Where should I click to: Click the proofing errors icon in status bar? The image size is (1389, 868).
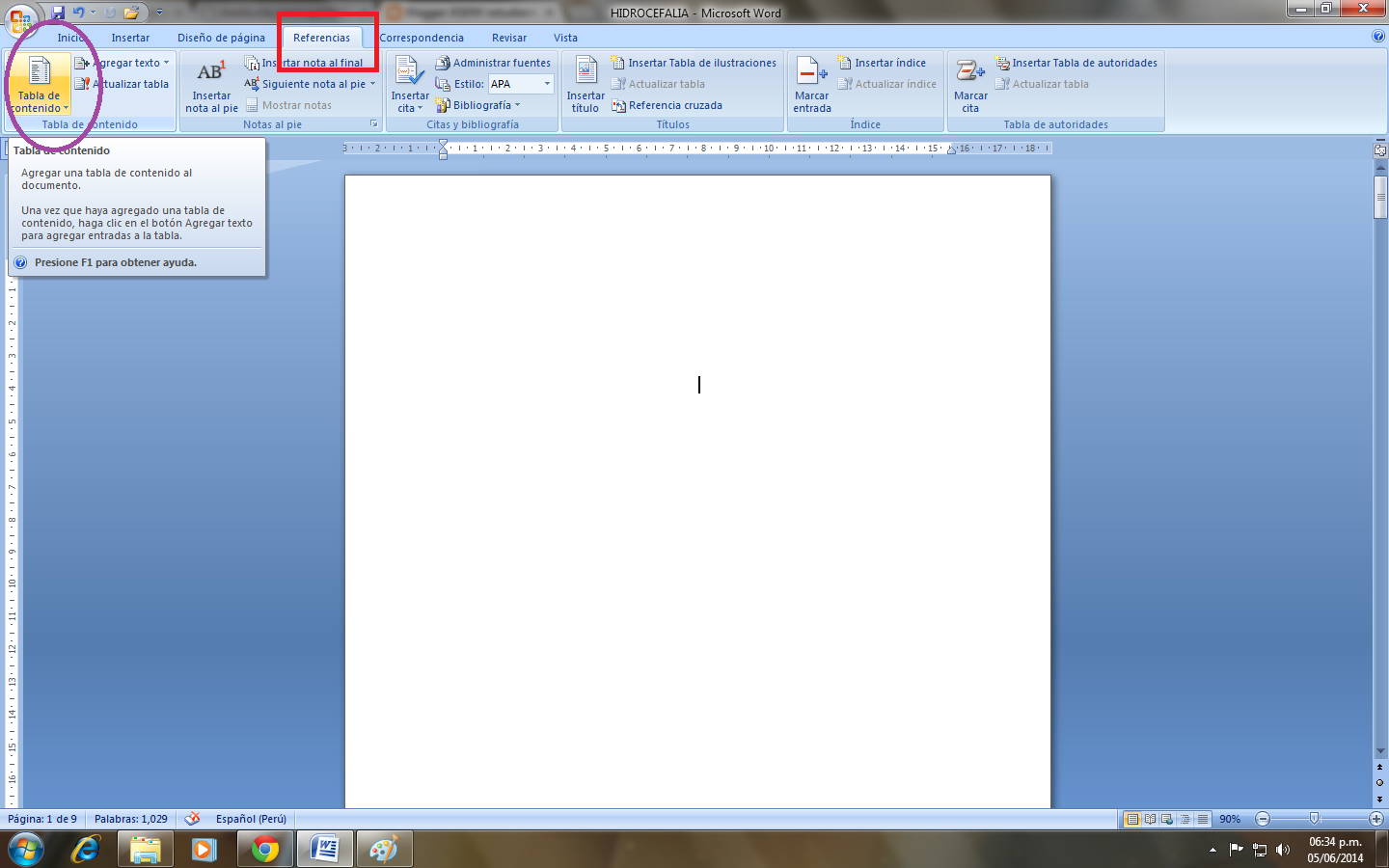point(192,819)
